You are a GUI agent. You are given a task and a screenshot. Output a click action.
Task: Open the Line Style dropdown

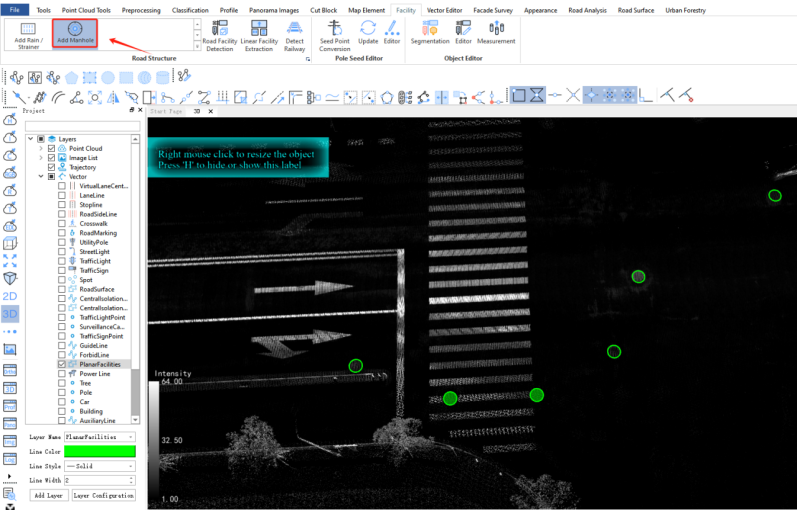(x=100, y=466)
